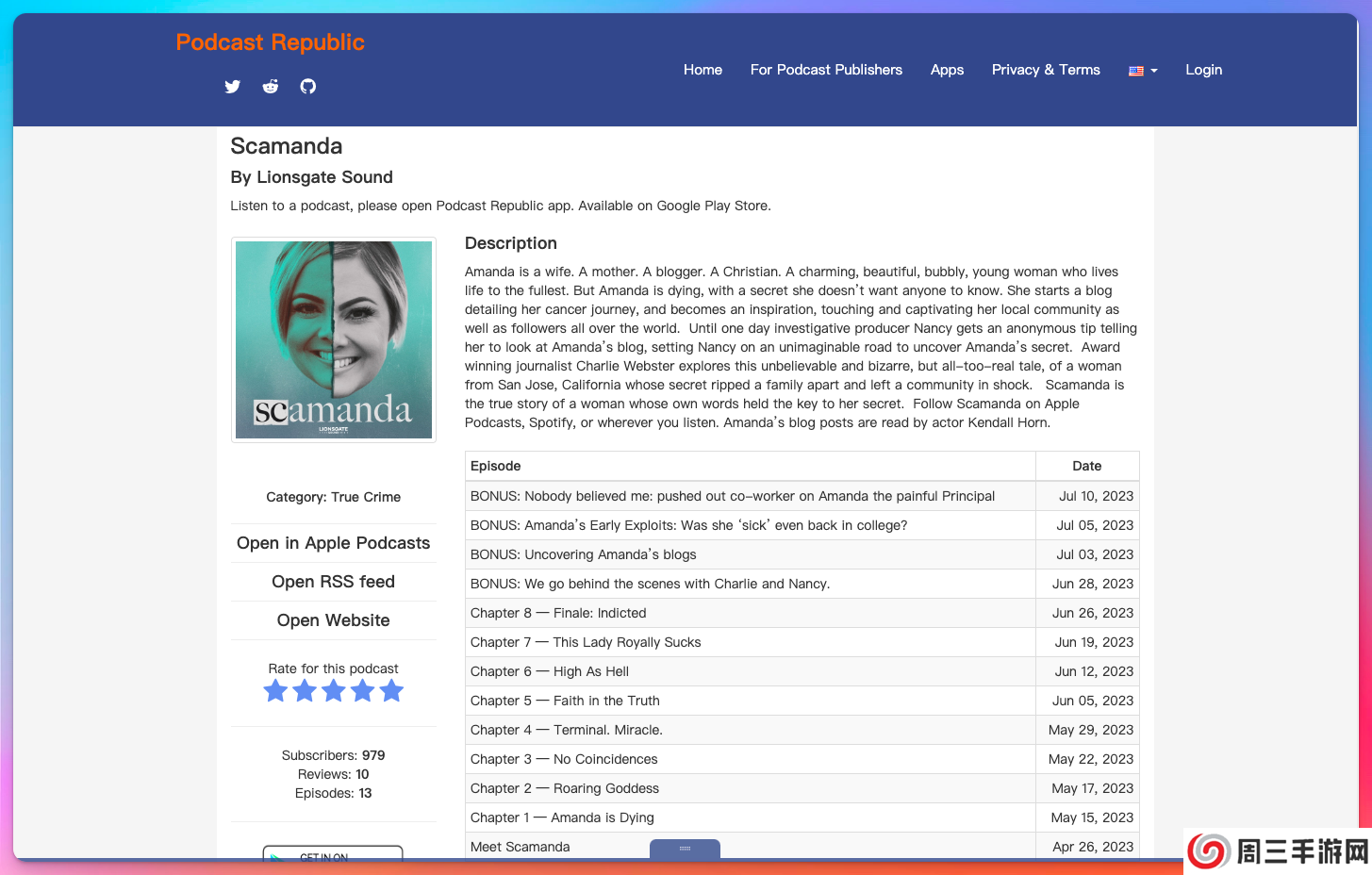The width and height of the screenshot is (1372, 875).
Task: Click the Podcast Republic site logo
Action: 270,42
